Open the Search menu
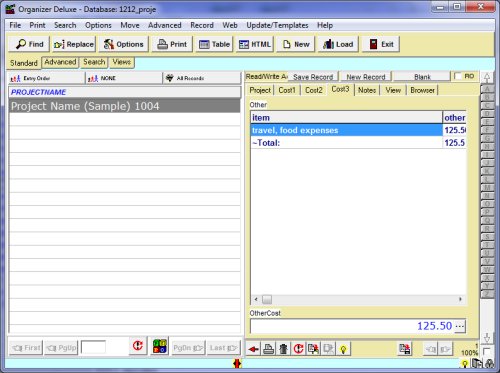Viewport: 500px width, 373px height. click(x=65, y=25)
